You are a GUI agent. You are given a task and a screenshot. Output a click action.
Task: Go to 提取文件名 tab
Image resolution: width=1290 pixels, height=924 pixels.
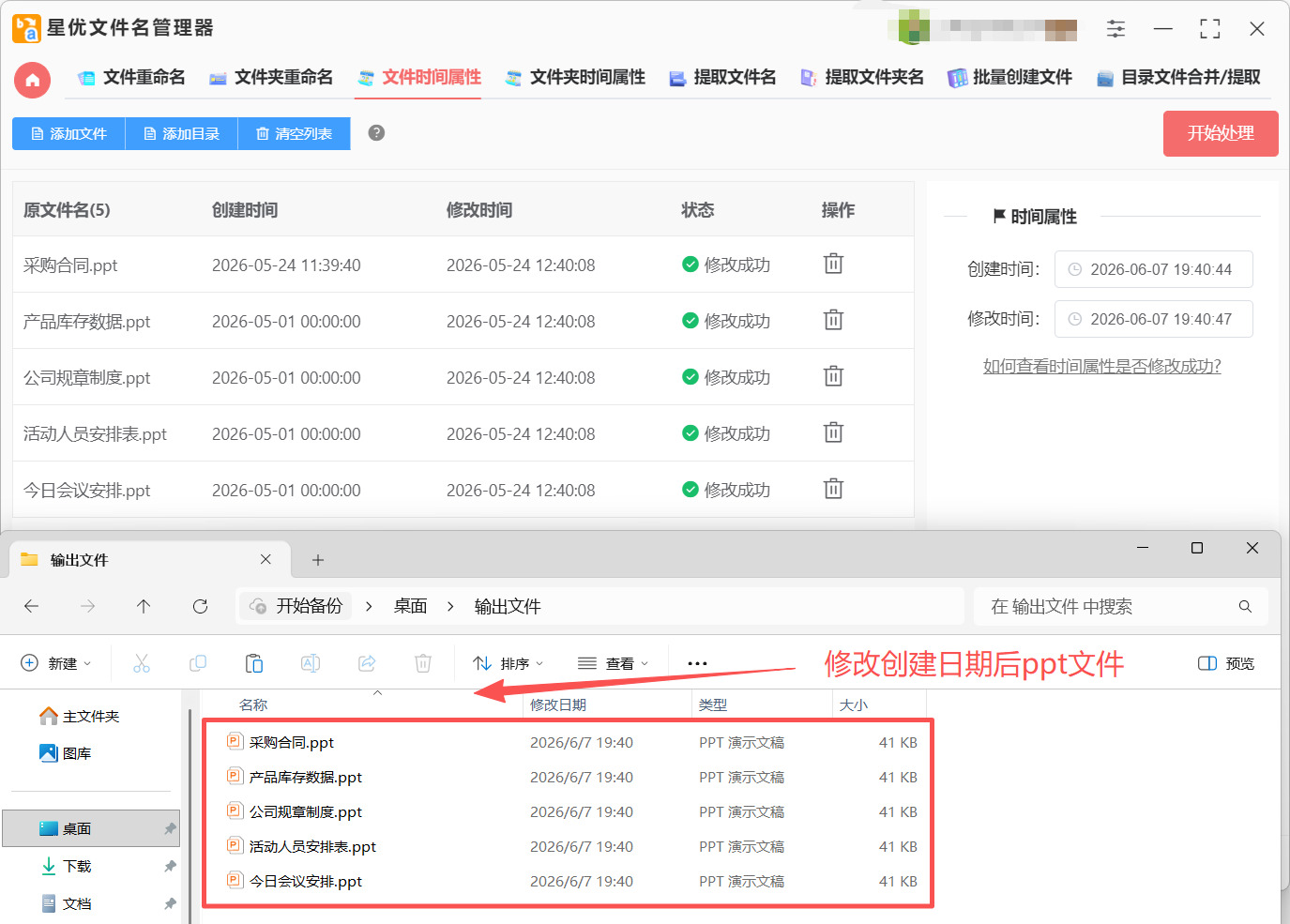coord(722,78)
